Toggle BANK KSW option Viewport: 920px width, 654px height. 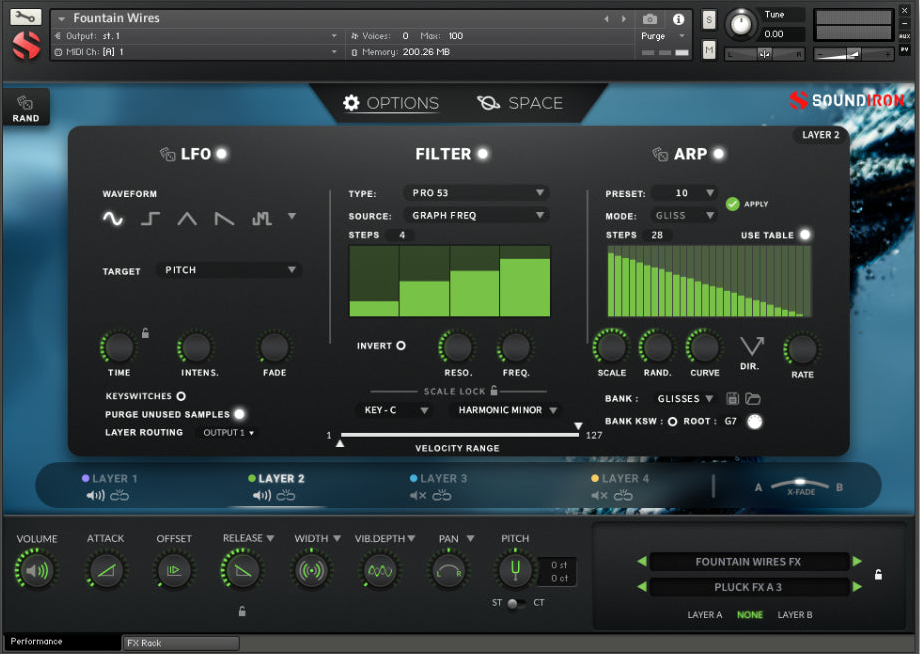tap(672, 421)
